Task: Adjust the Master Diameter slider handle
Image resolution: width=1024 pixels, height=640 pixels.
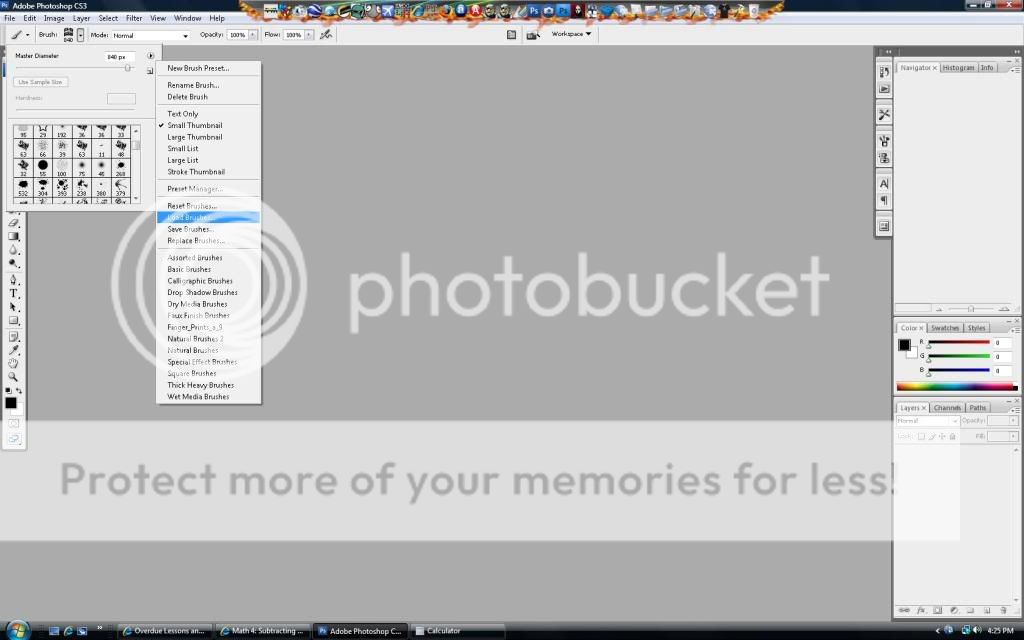Action: 128,68
